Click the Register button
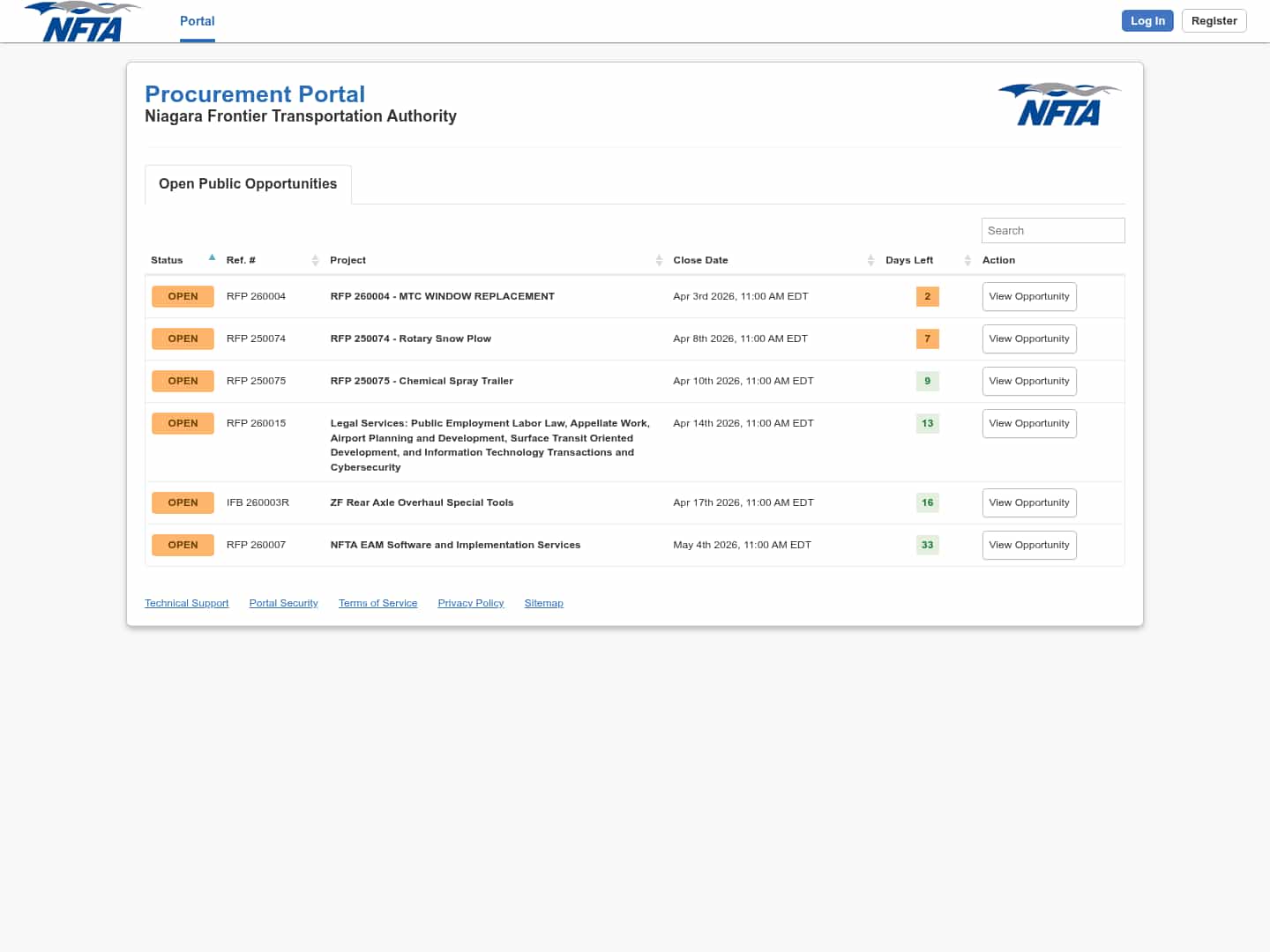Image resolution: width=1270 pixels, height=952 pixels. tap(1214, 21)
